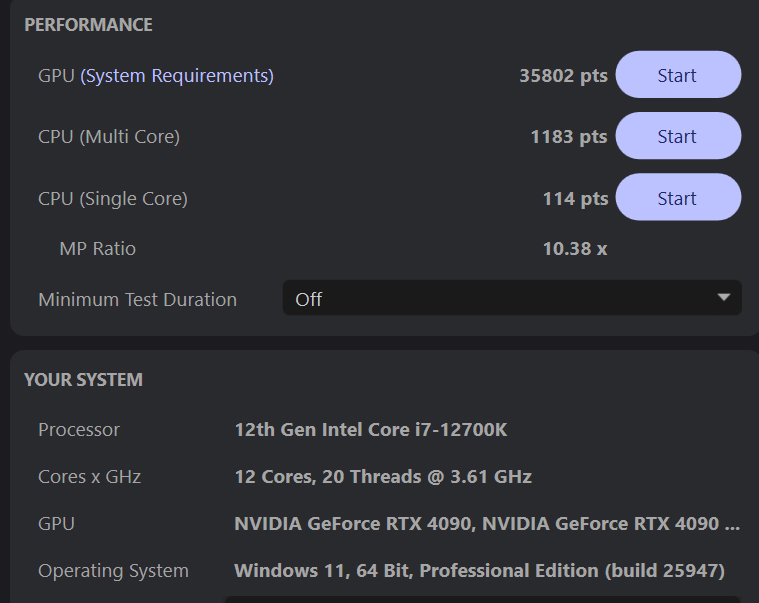Select the Single Core score 114 pts
This screenshot has height=603, width=759.
point(575,198)
